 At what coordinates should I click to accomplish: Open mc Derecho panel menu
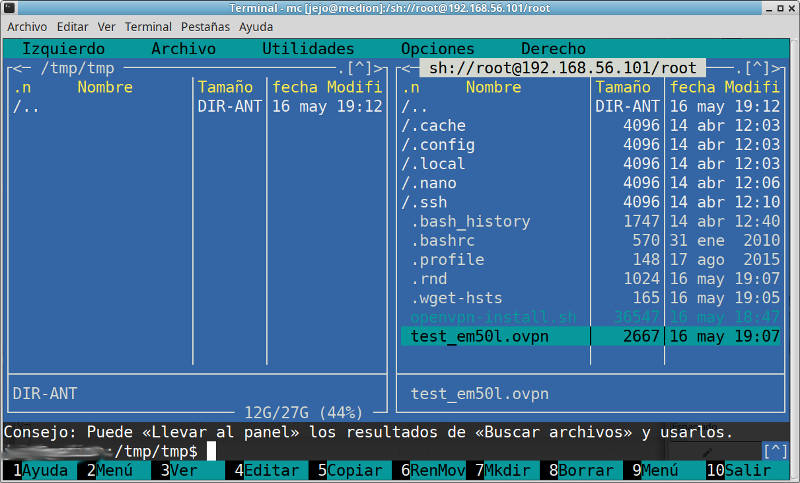(554, 49)
